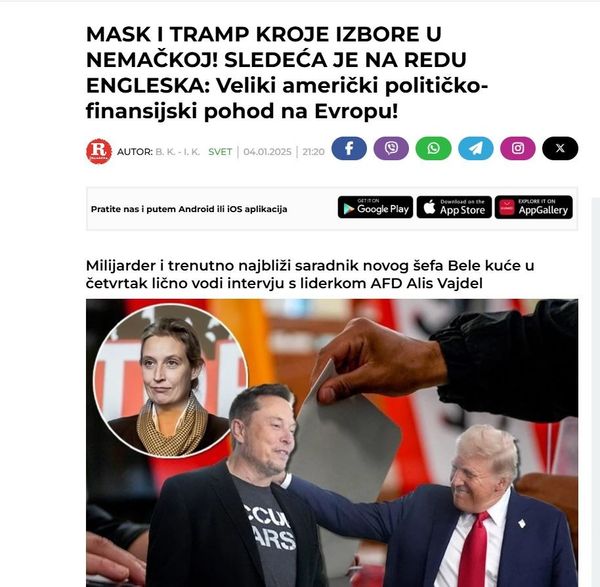Image resolution: width=600 pixels, height=587 pixels.
Task: Open the main article photo
Action: click(x=332, y=443)
